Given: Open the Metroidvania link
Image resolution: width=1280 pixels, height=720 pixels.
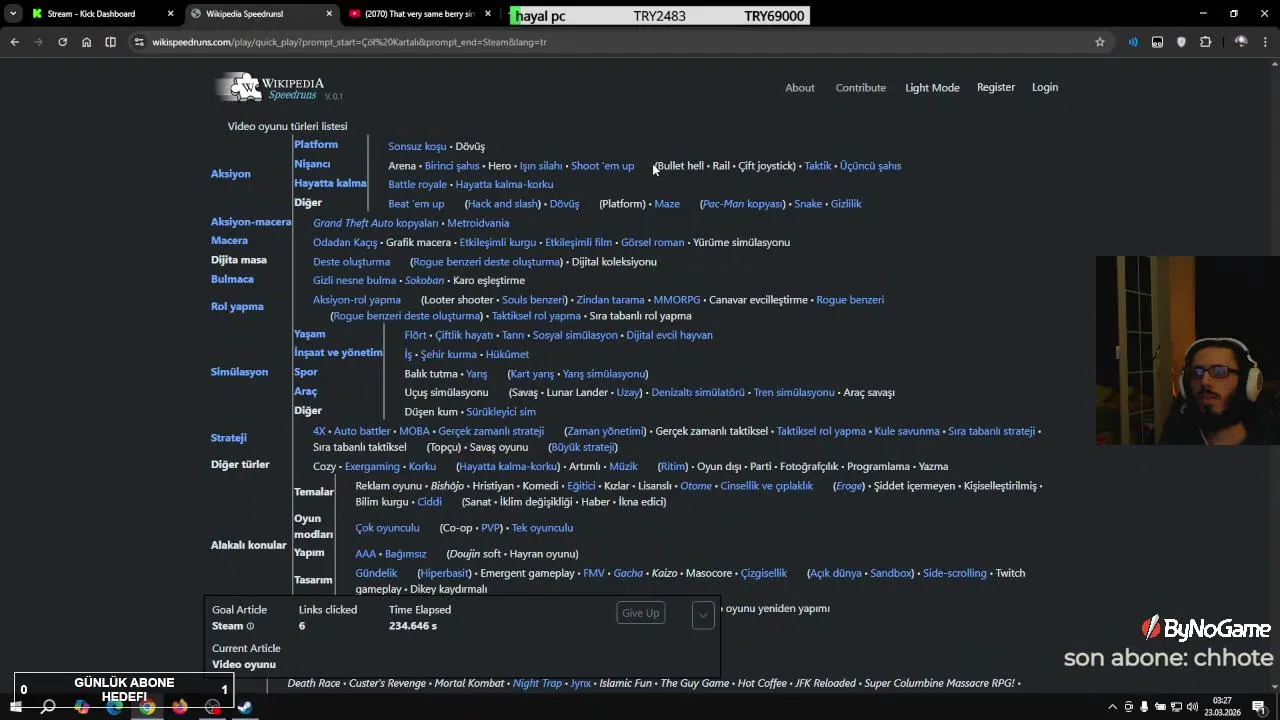Looking at the screenshot, I should tap(478, 223).
